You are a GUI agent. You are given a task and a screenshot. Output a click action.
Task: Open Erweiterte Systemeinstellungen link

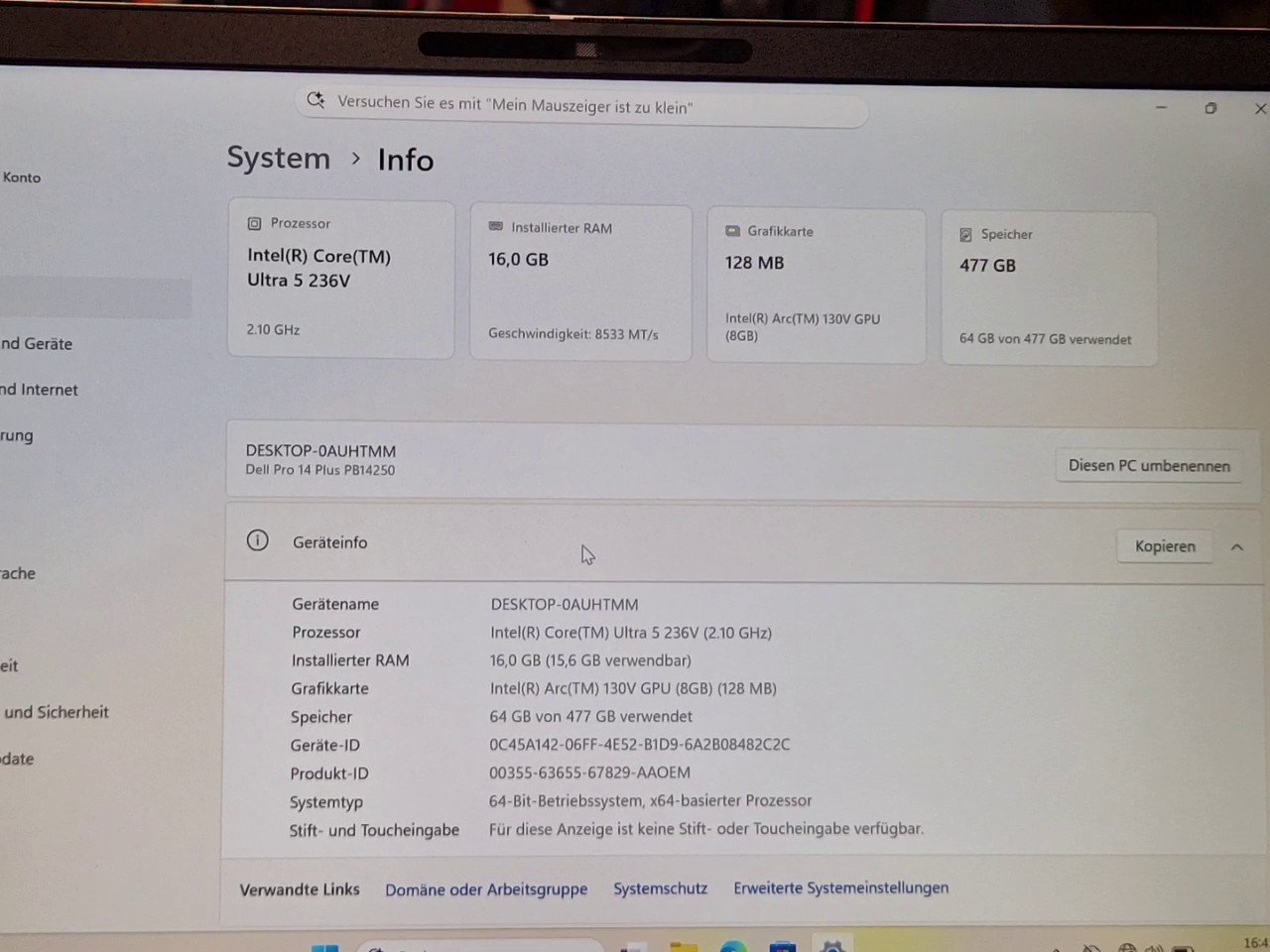[x=840, y=888]
